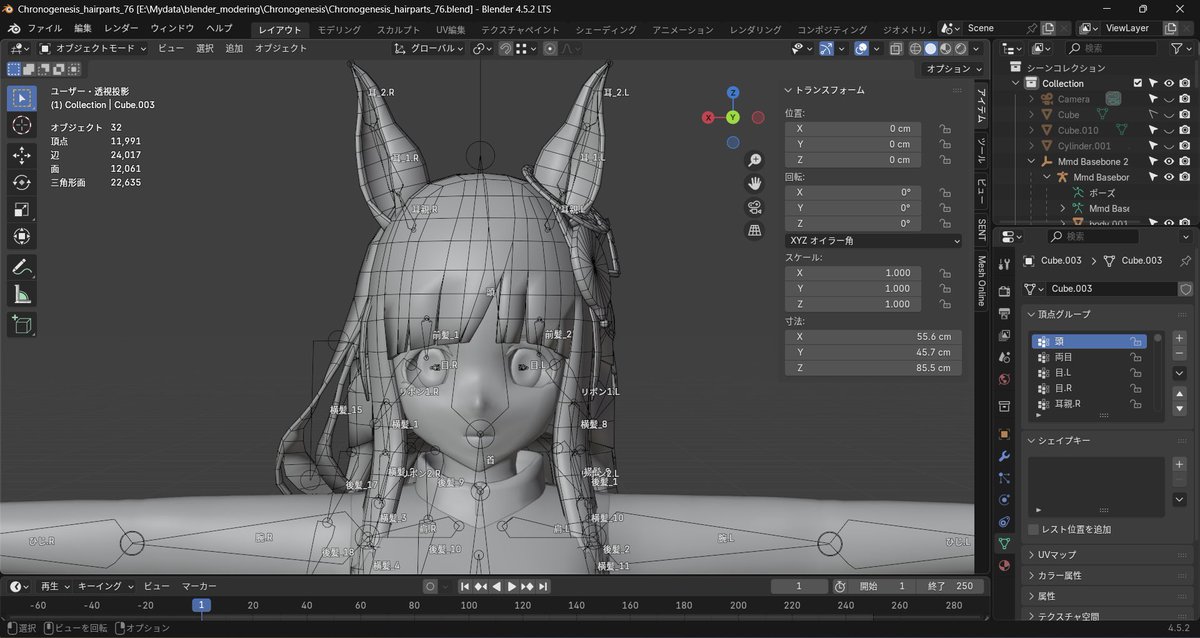Open the Mesh Online sidebar tab
The width and height of the screenshot is (1200, 638).
[x=981, y=279]
